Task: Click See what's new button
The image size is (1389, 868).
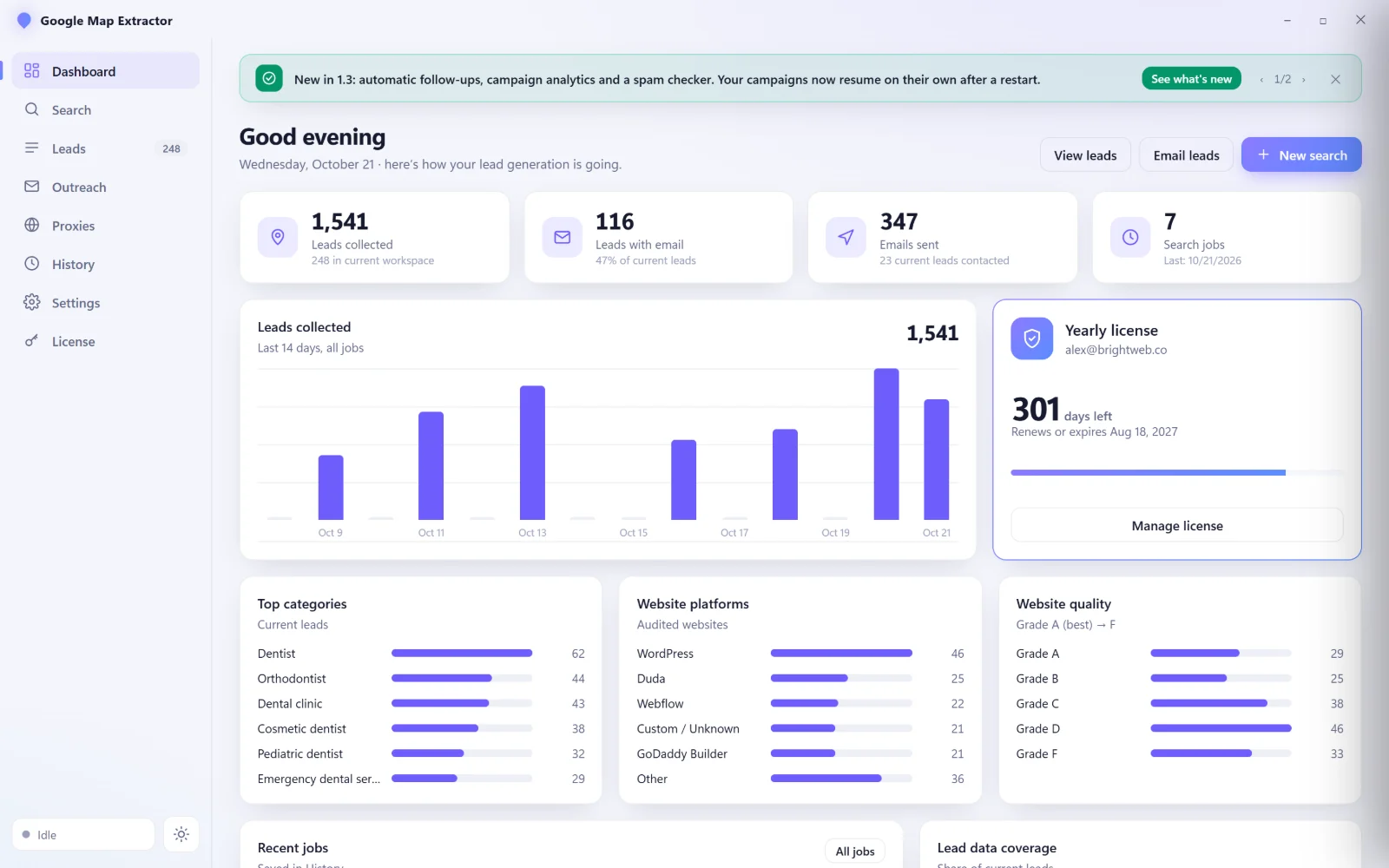Action: pos(1191,79)
